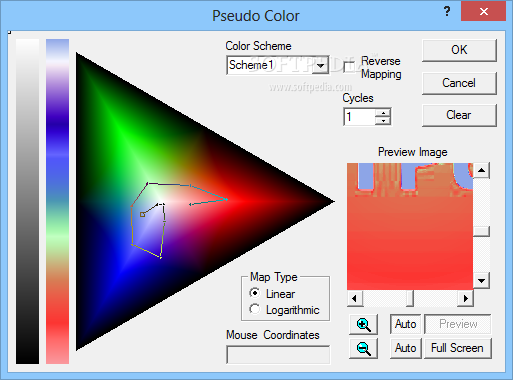
Task: Click the Preview Image thumbnail
Action: click(x=410, y=226)
